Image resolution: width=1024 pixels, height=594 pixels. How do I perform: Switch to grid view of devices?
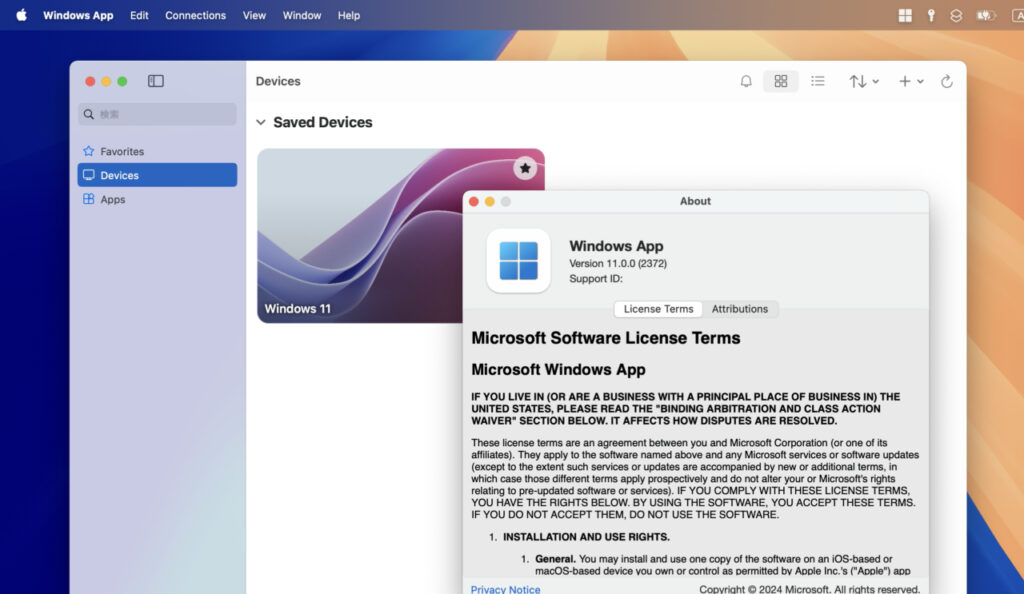point(781,81)
